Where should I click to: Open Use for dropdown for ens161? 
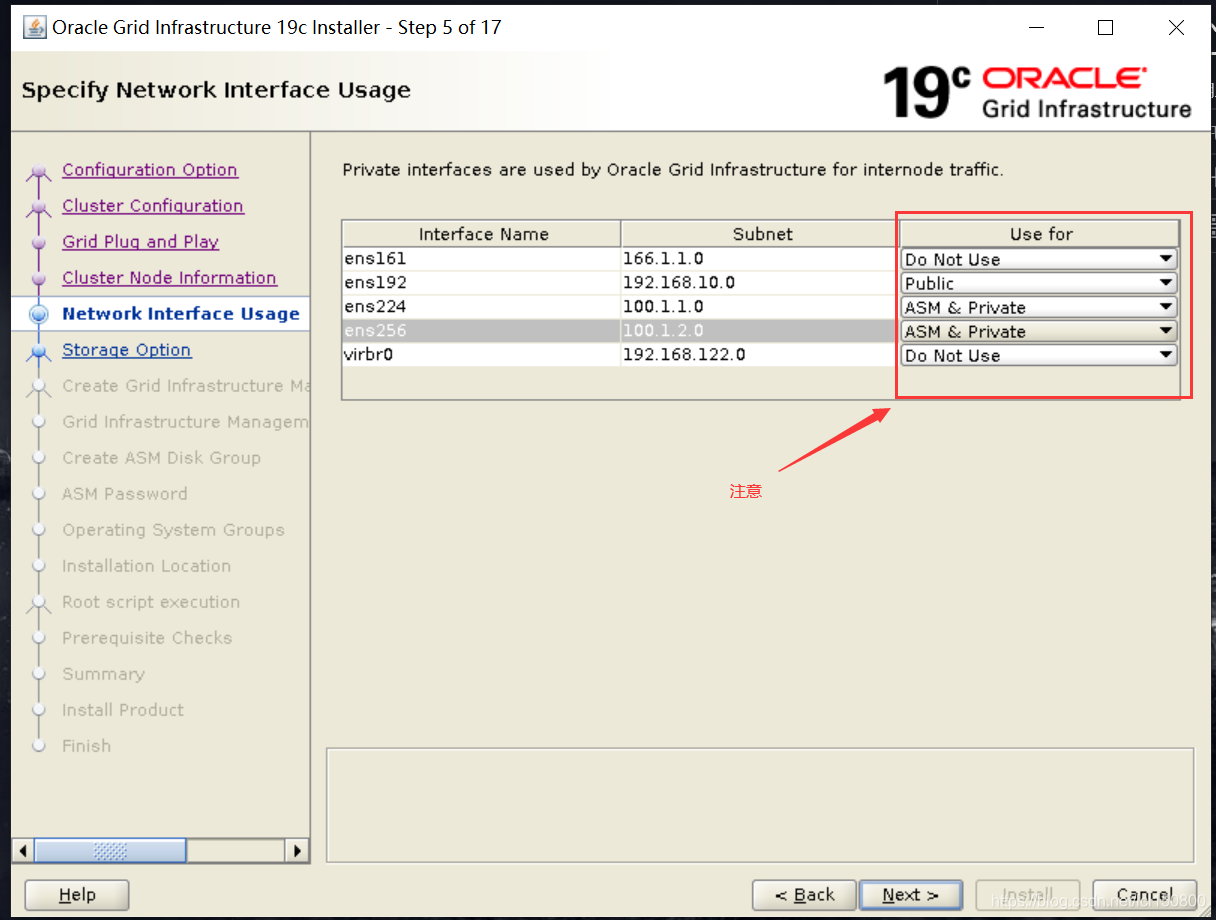1039,259
